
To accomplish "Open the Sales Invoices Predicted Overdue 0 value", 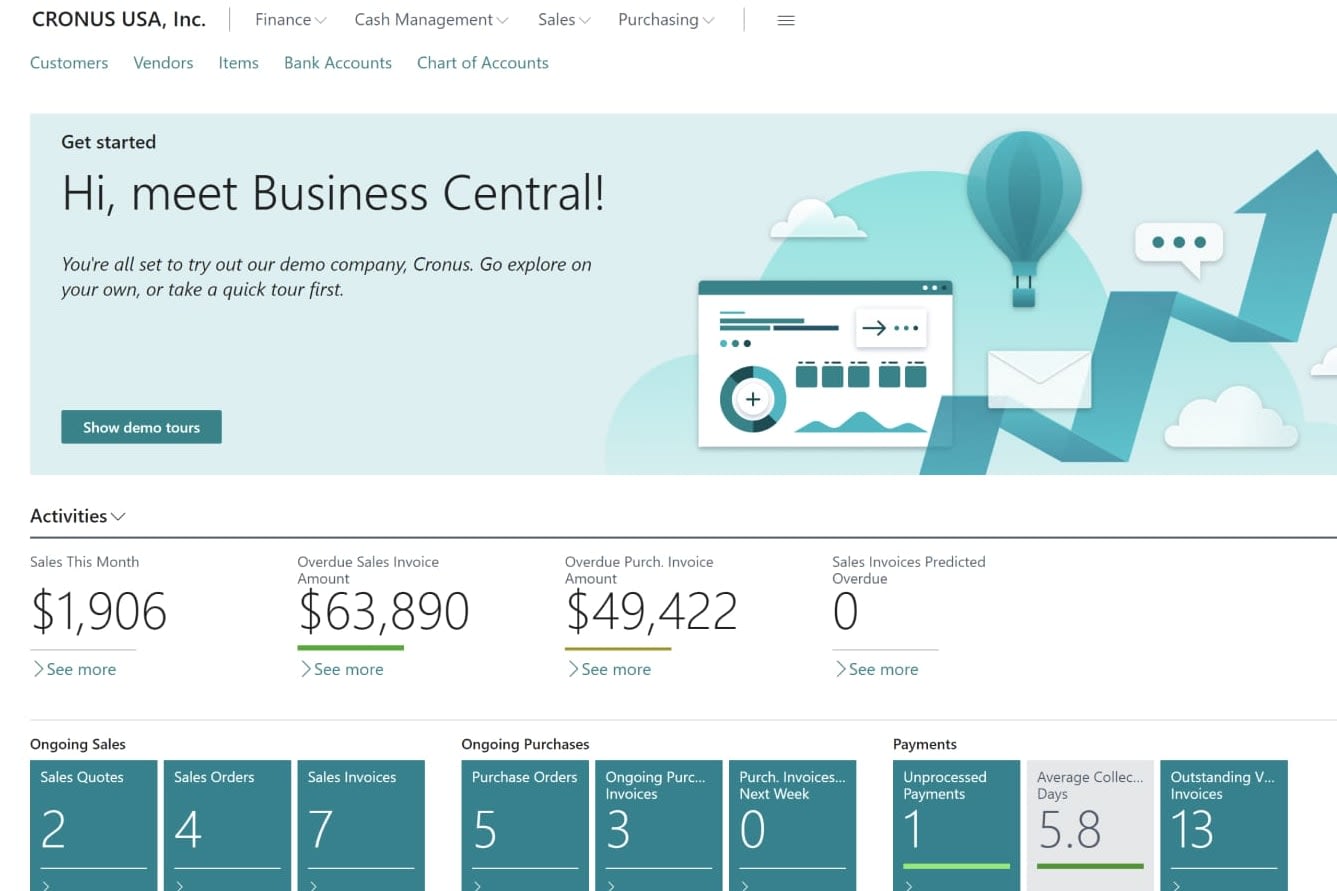I will 846,612.
